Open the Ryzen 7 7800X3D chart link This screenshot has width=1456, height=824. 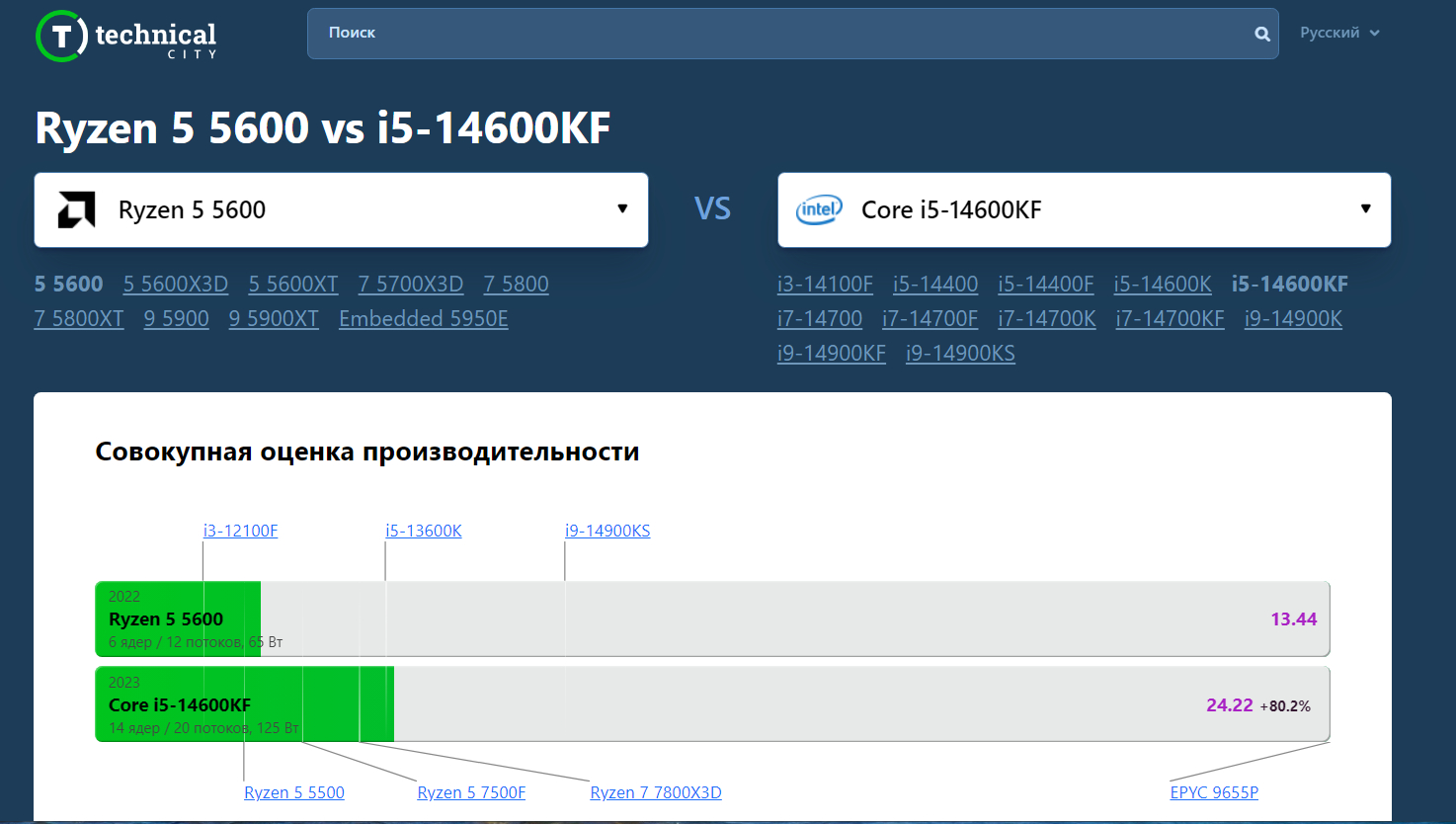tap(656, 792)
